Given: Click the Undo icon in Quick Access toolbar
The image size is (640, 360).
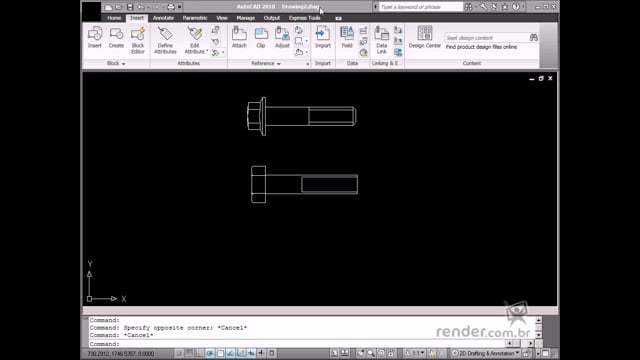Looking at the screenshot, I should (x=141, y=7).
